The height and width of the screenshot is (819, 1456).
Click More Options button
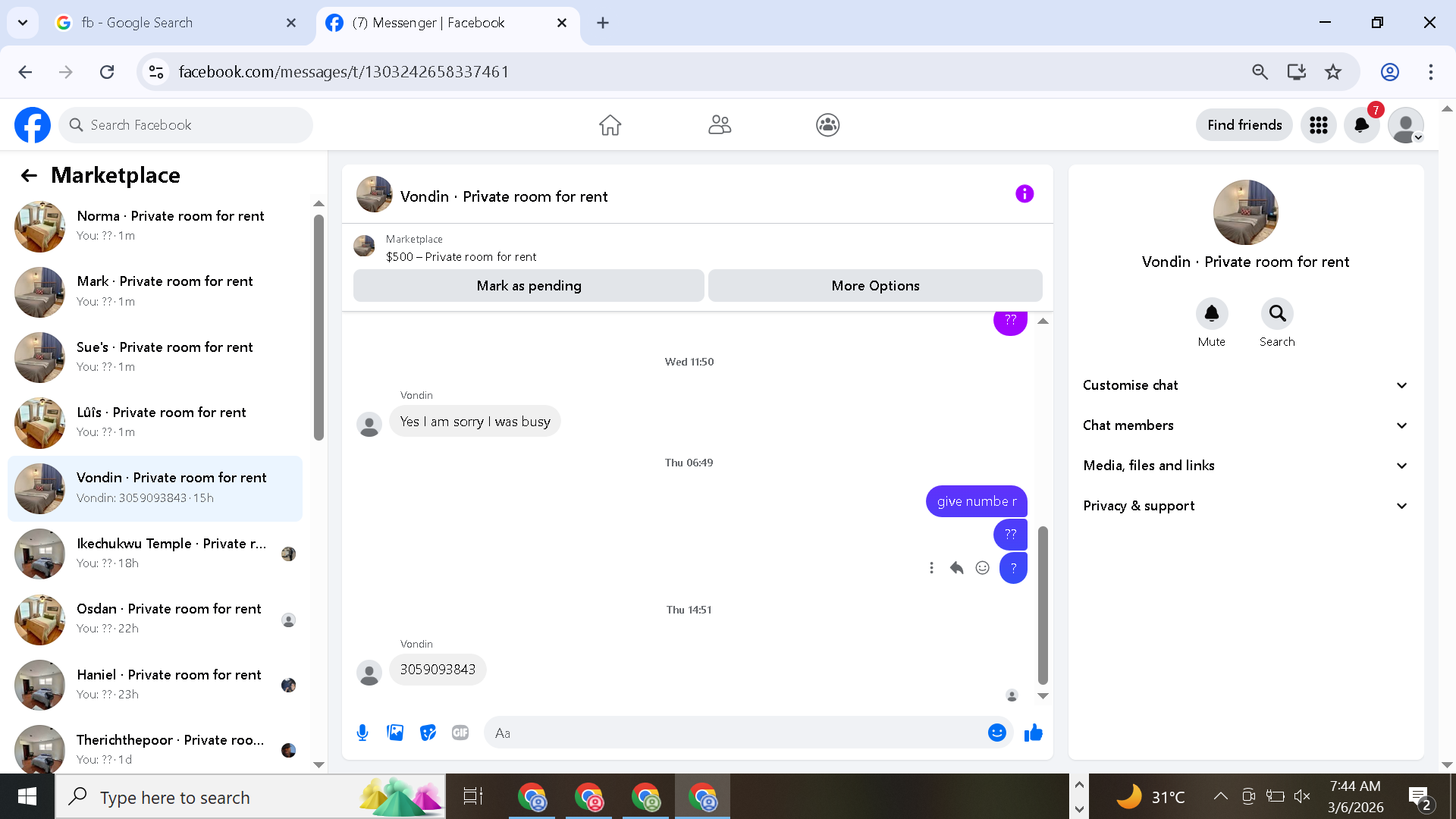pos(875,286)
